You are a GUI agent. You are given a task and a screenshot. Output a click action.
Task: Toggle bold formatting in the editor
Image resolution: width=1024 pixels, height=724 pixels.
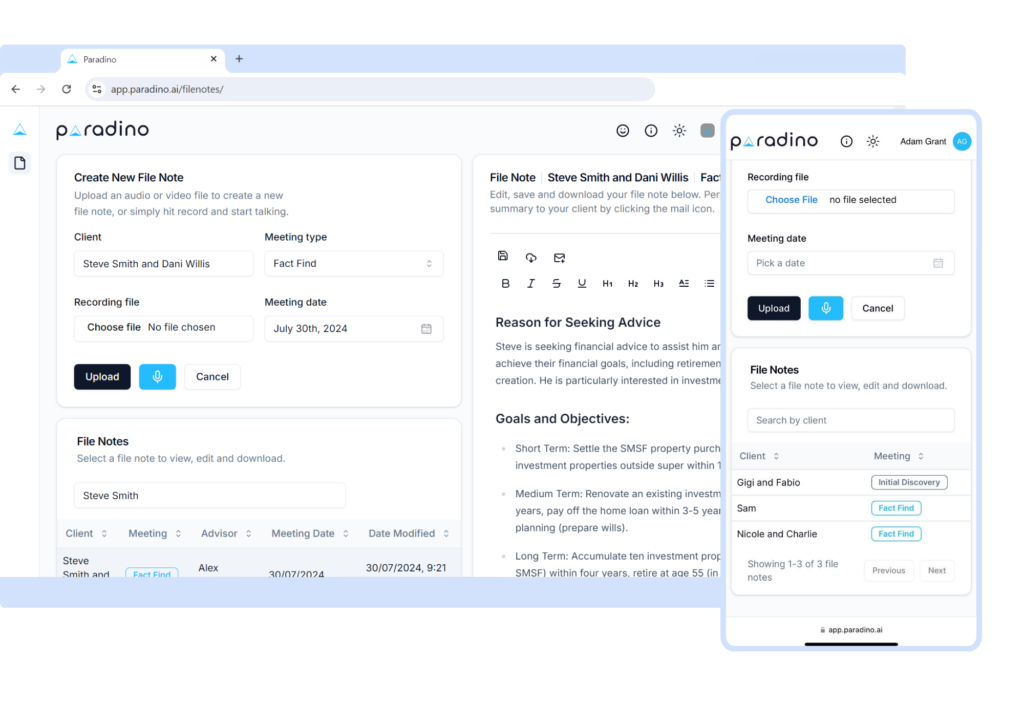[x=505, y=284]
